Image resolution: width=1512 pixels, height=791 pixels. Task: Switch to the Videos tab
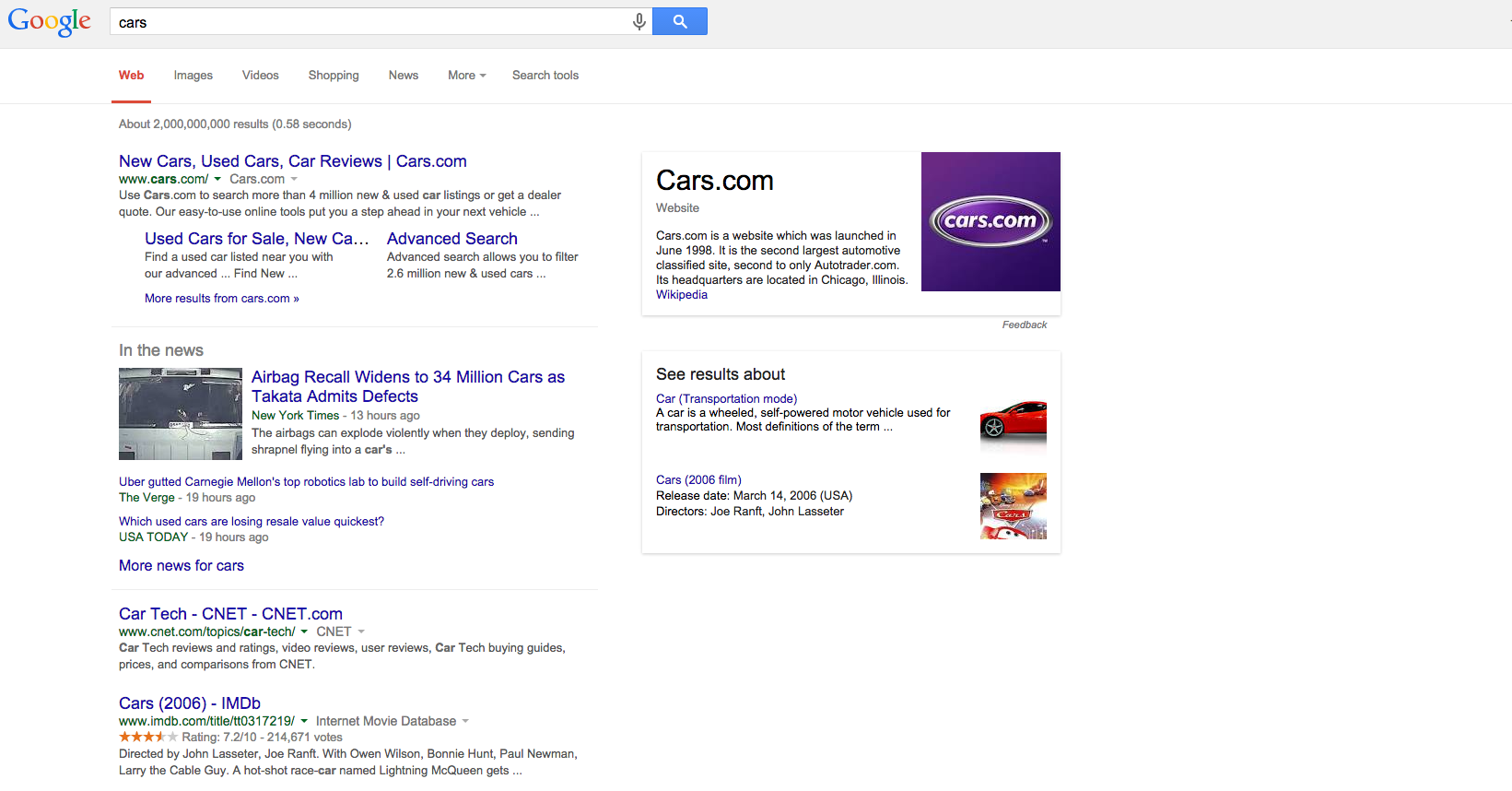[261, 76]
